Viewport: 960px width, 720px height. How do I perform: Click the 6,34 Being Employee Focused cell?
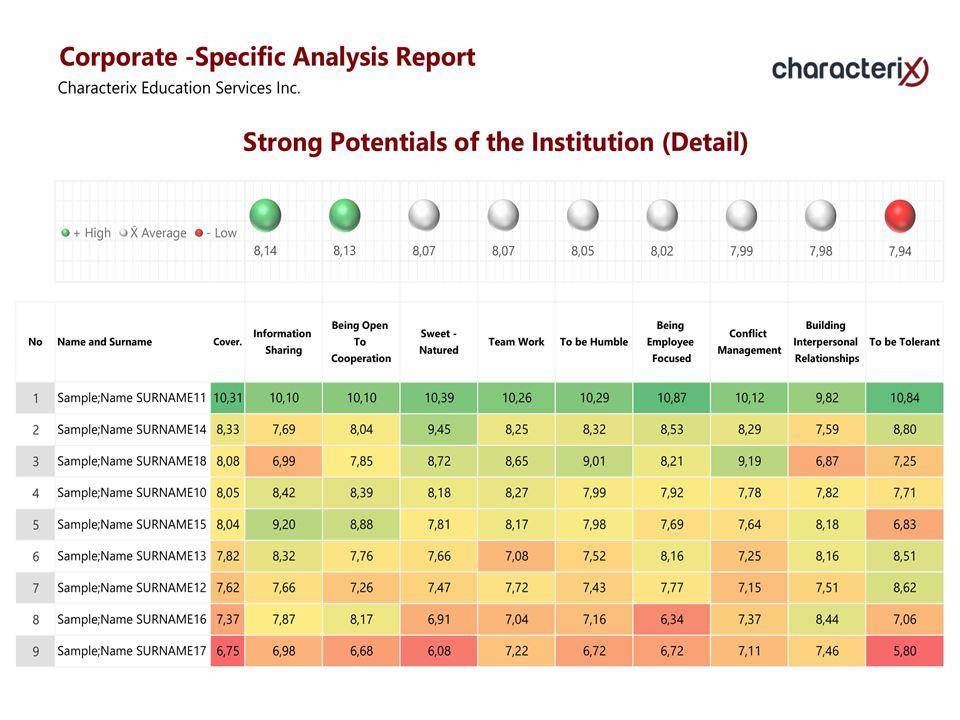coord(671,620)
